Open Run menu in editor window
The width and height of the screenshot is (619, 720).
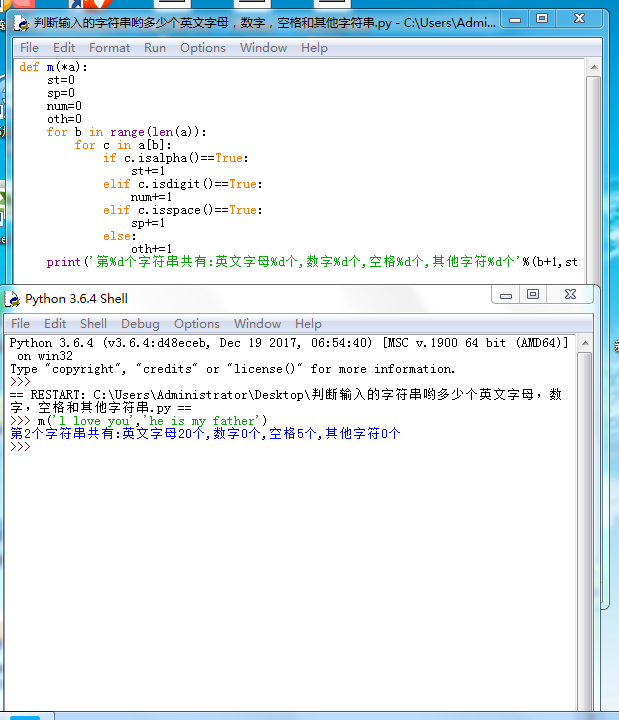coord(155,48)
